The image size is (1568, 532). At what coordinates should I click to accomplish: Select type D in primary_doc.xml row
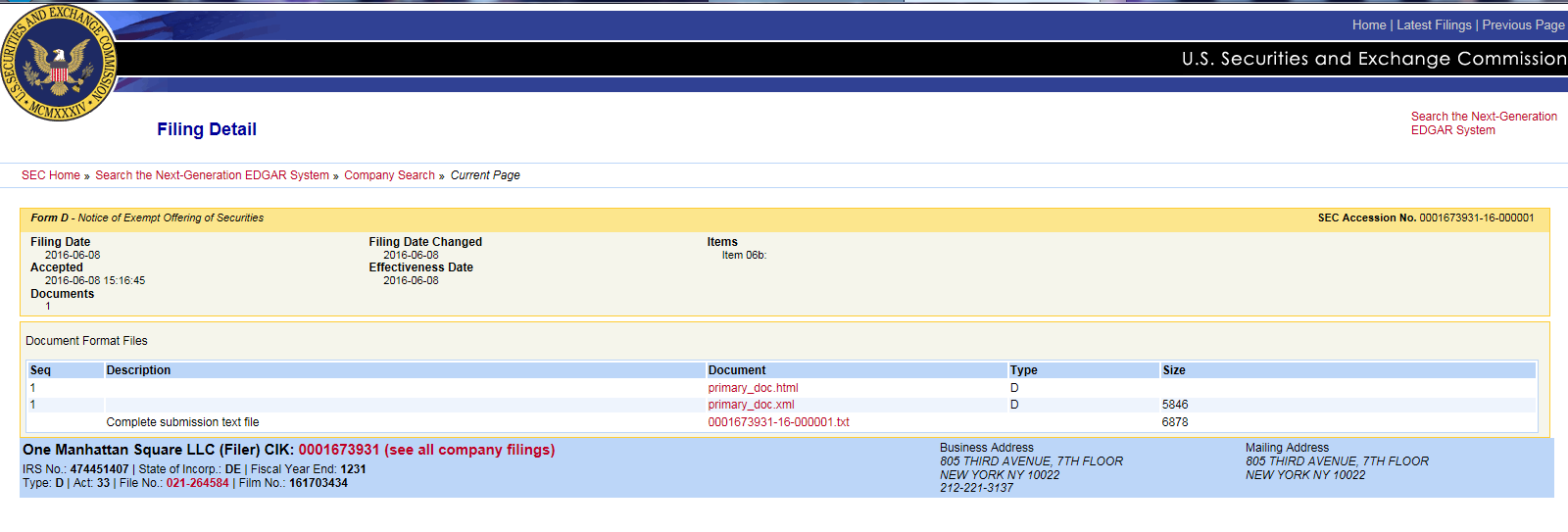[1014, 405]
